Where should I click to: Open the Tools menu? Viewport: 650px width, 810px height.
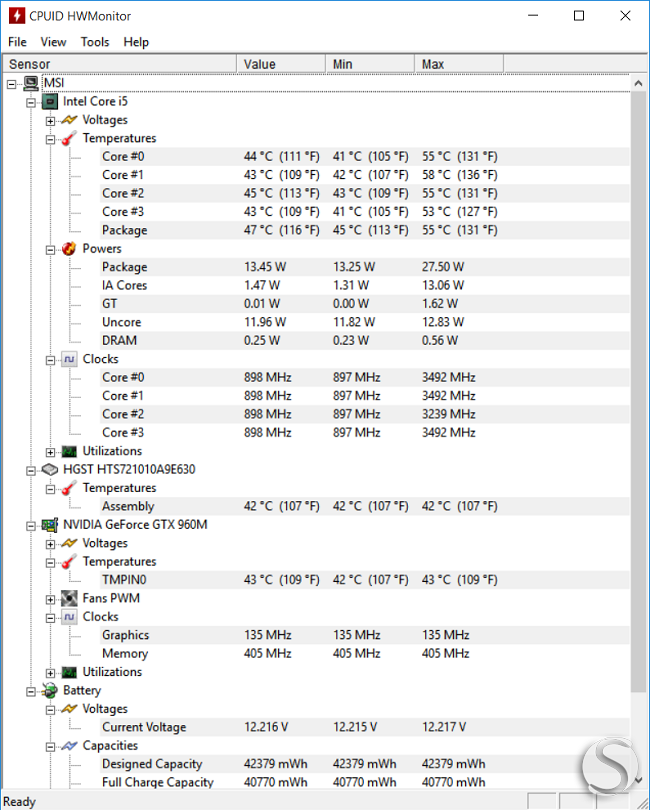[x=95, y=42]
